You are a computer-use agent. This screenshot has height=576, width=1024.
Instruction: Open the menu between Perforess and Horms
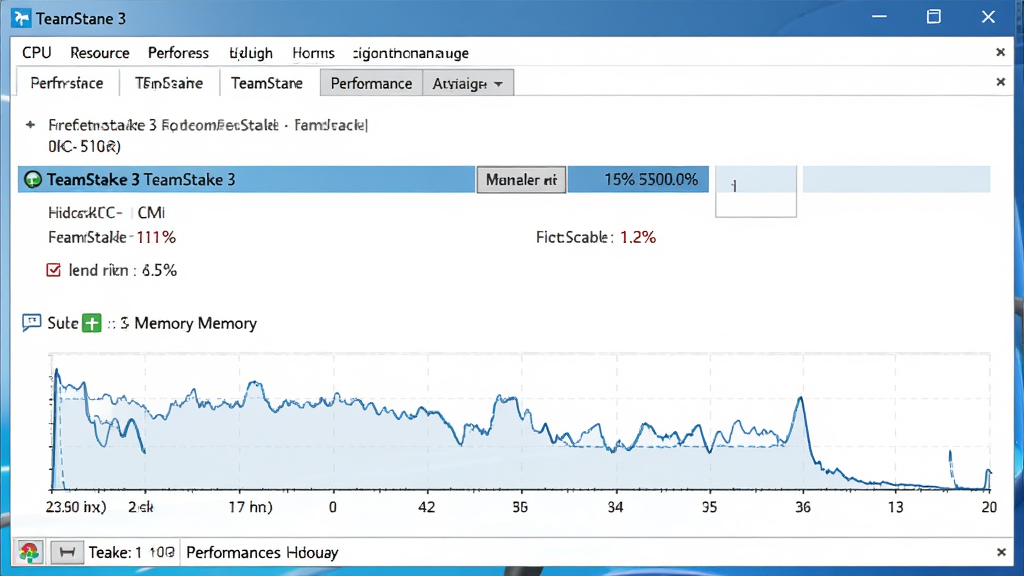pyautogui.click(x=251, y=53)
